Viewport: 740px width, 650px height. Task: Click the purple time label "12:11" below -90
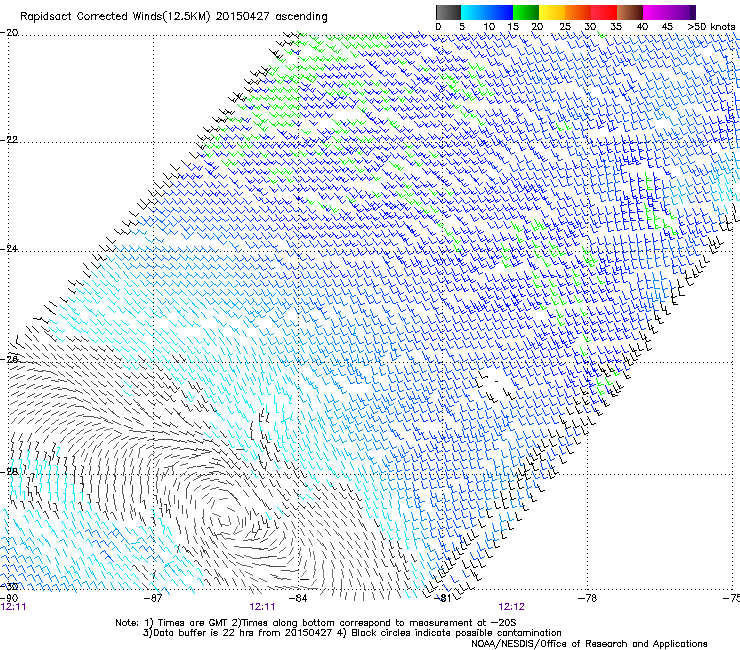[14, 607]
